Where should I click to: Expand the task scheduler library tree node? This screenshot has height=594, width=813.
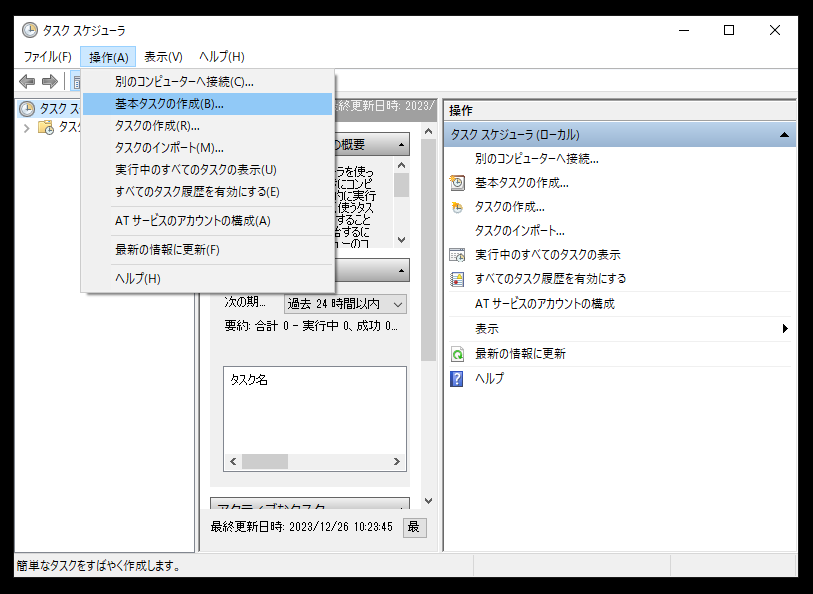click(x=26, y=127)
